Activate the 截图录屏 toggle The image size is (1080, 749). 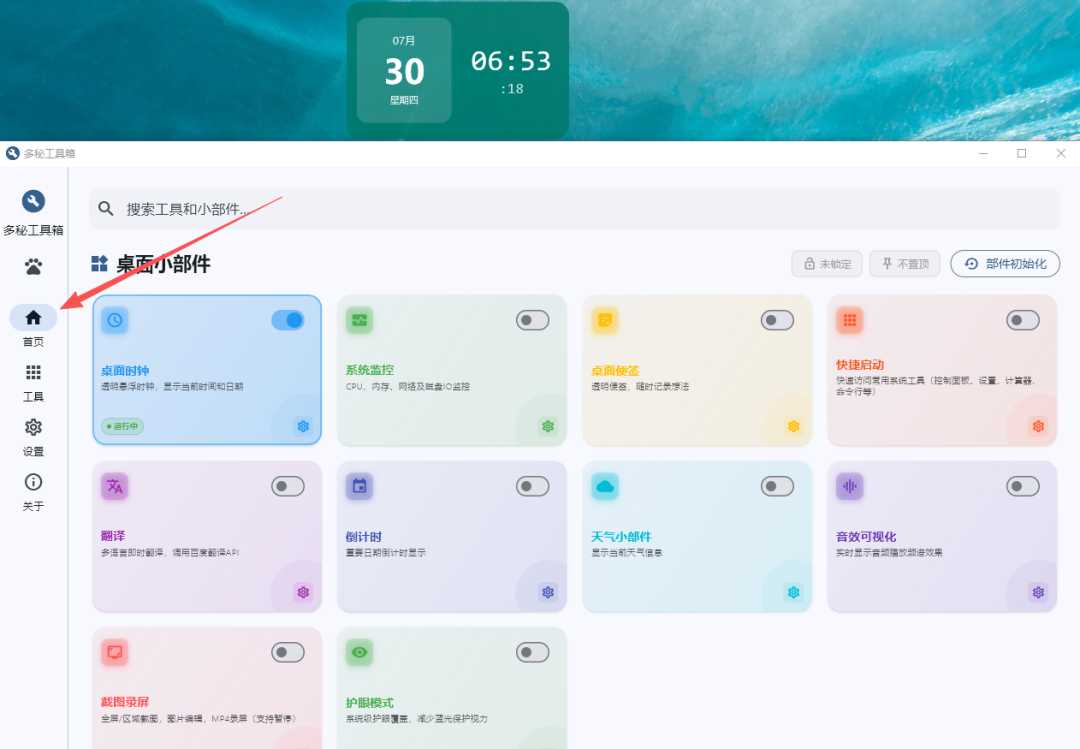288,652
